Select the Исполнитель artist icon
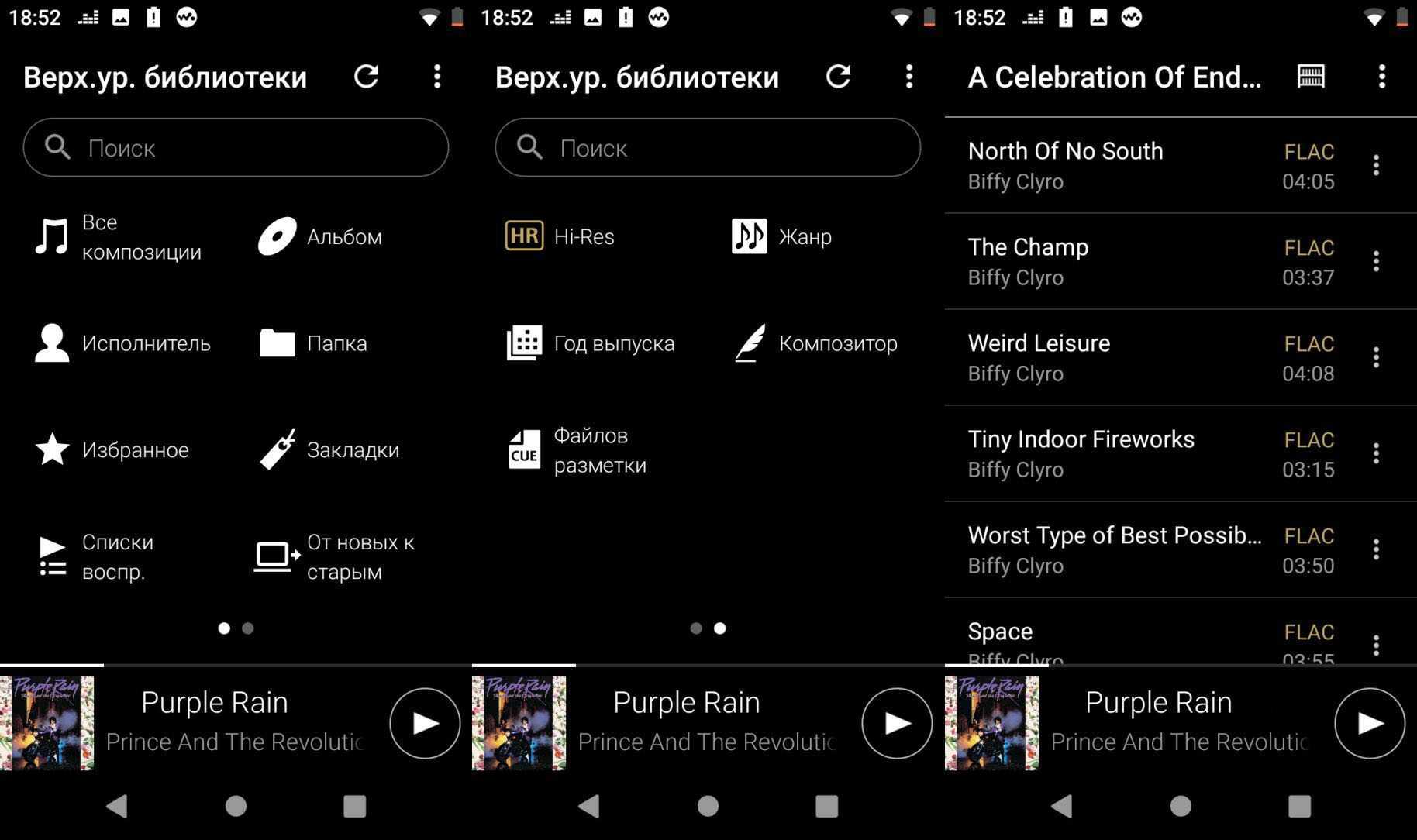This screenshot has width=1417, height=840. pos(52,343)
